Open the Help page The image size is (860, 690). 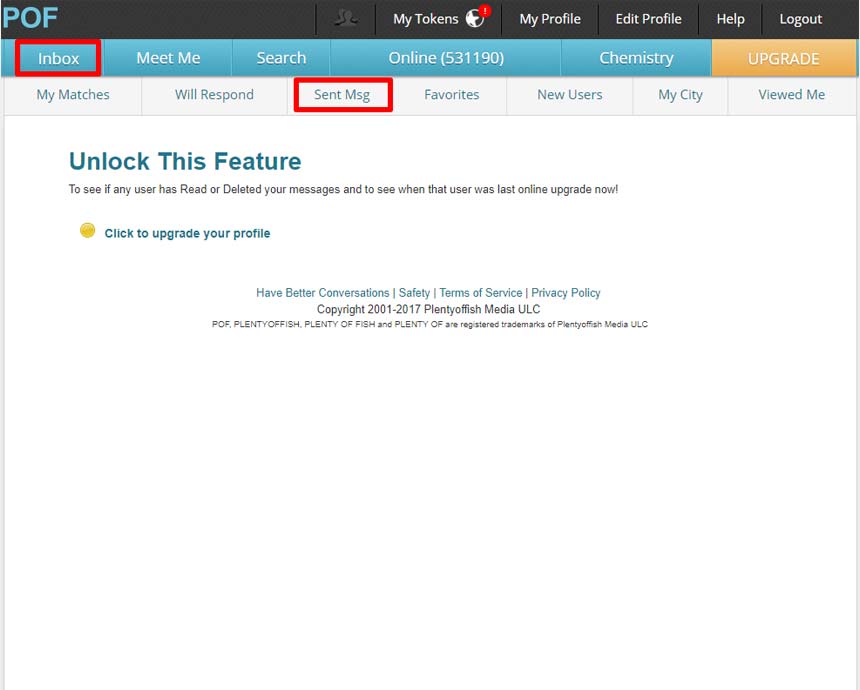(x=731, y=19)
